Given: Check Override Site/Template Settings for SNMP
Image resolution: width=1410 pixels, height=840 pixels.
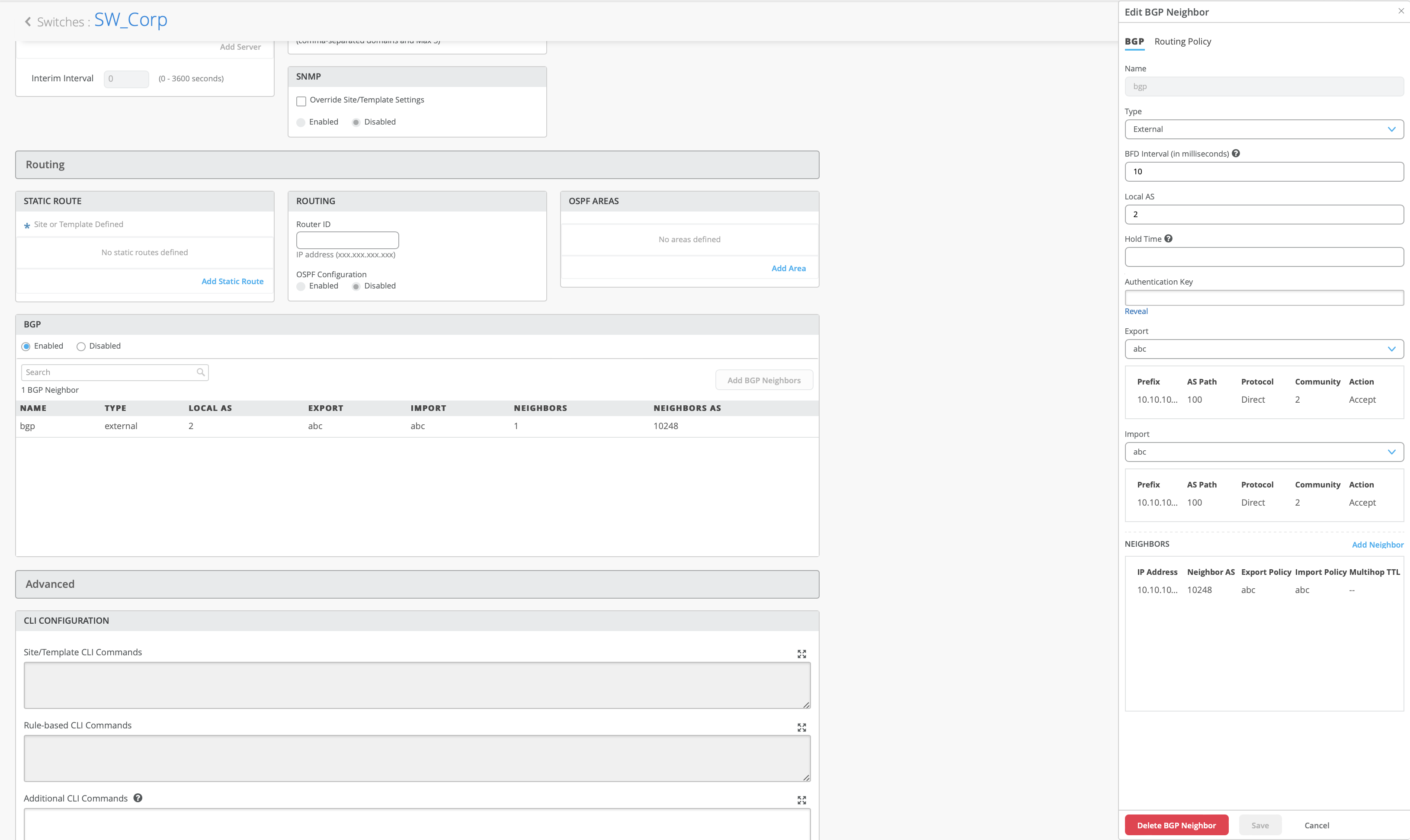Looking at the screenshot, I should pos(301,101).
